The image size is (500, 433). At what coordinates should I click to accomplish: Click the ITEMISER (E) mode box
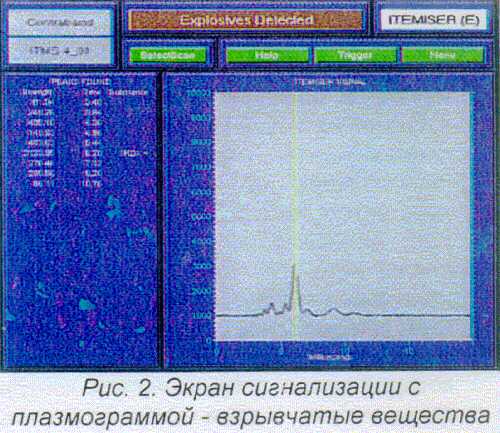coord(434,20)
